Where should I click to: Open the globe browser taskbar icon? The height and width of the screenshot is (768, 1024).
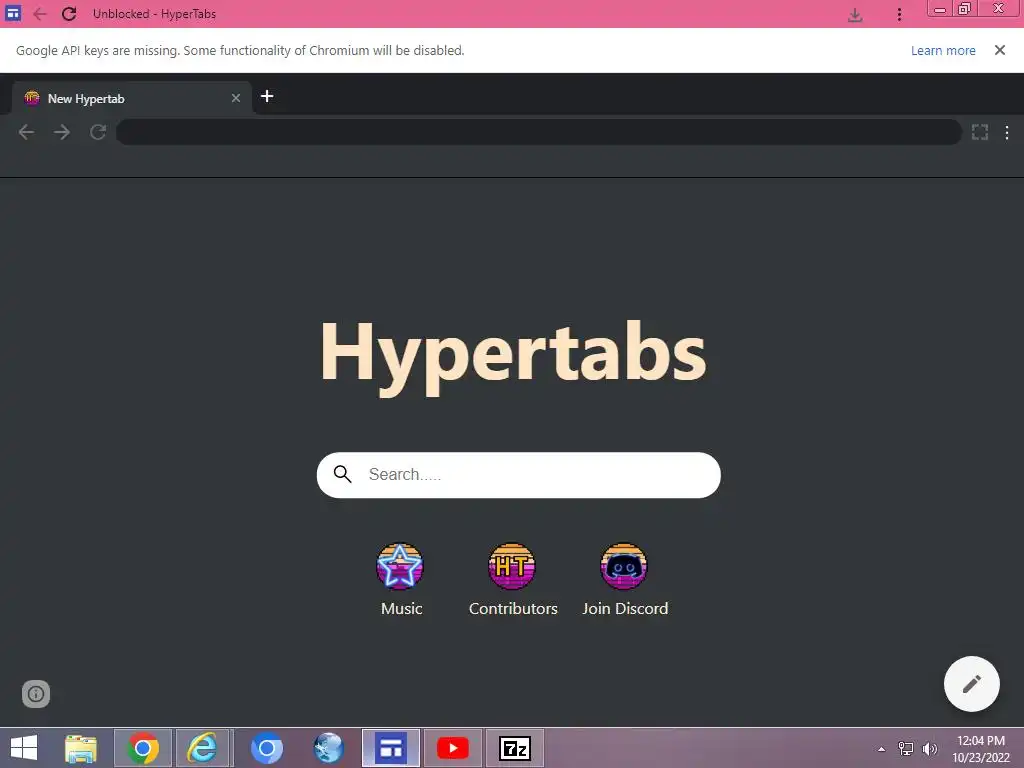point(328,748)
